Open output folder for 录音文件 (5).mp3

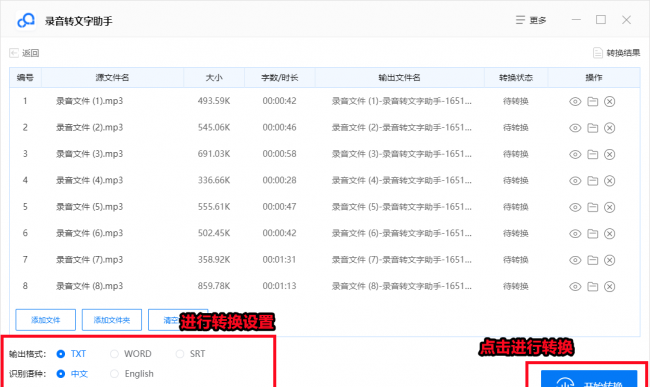[592, 207]
